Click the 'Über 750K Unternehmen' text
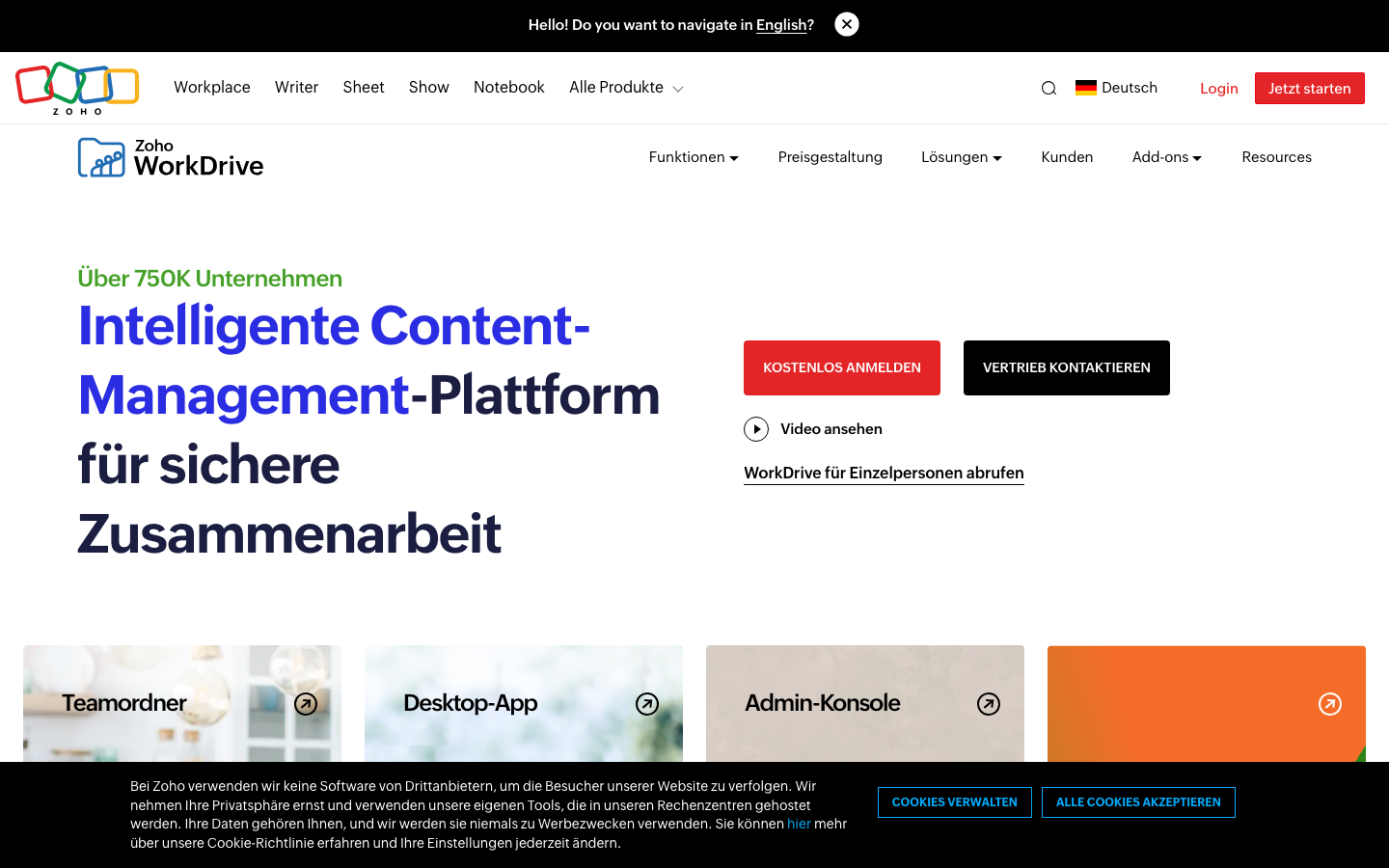The width and height of the screenshot is (1389, 868). [210, 279]
